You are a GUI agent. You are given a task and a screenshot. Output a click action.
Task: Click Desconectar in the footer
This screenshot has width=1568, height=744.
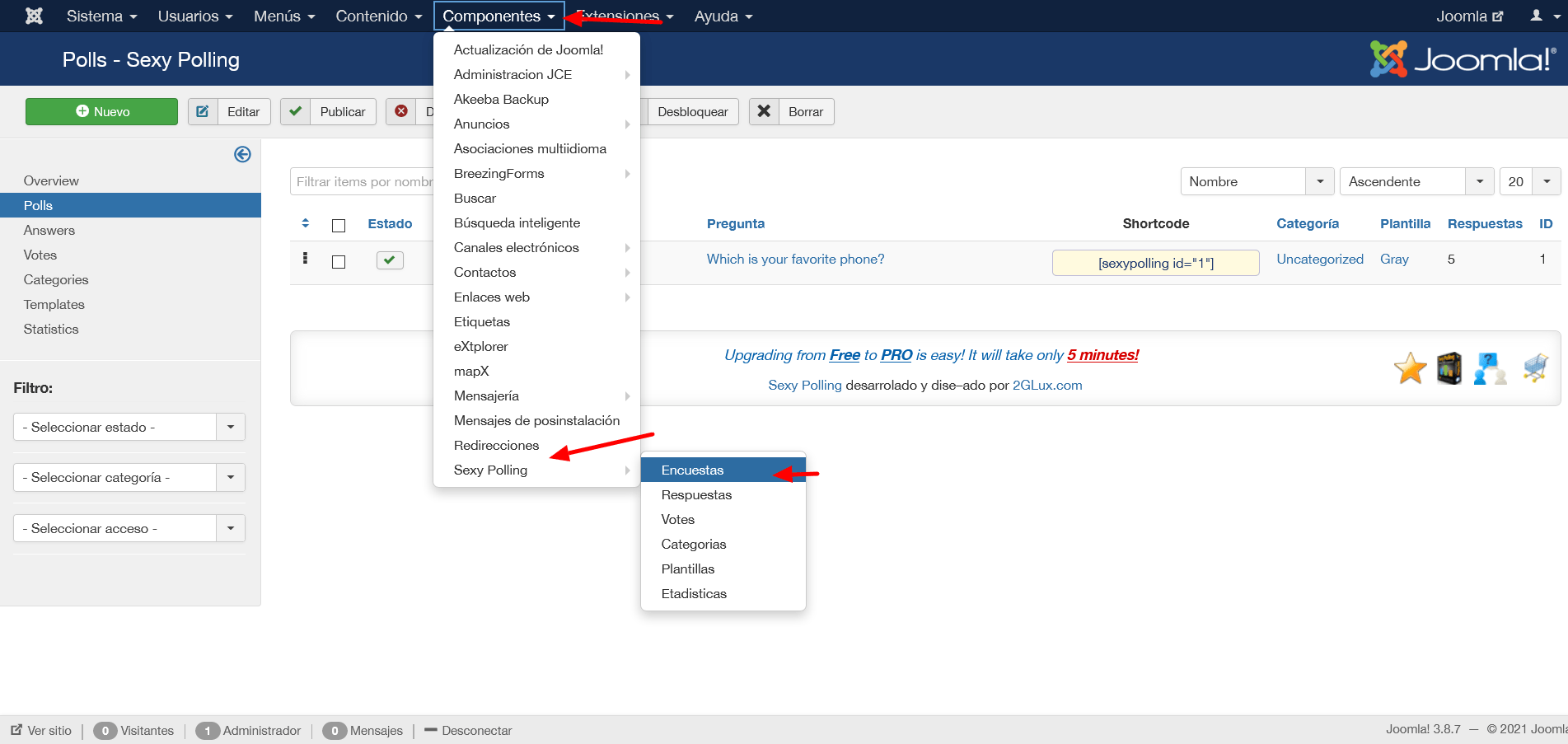coord(468,730)
